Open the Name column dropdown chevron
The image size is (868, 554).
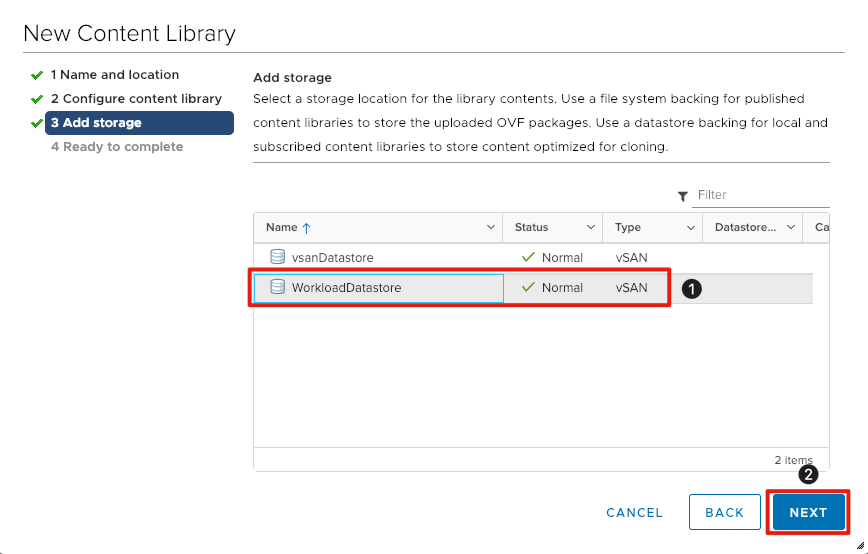(490, 228)
